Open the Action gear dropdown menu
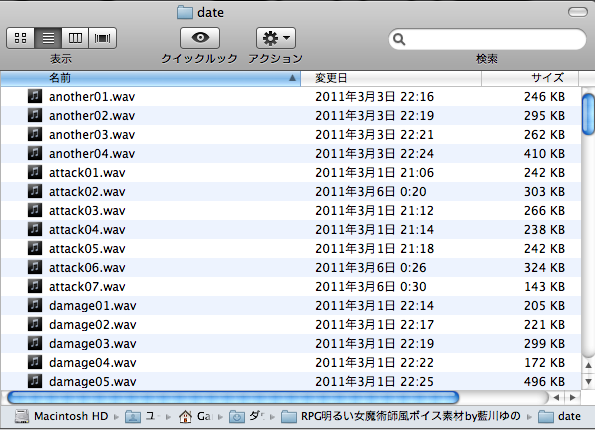The image size is (595, 430). tap(276, 38)
